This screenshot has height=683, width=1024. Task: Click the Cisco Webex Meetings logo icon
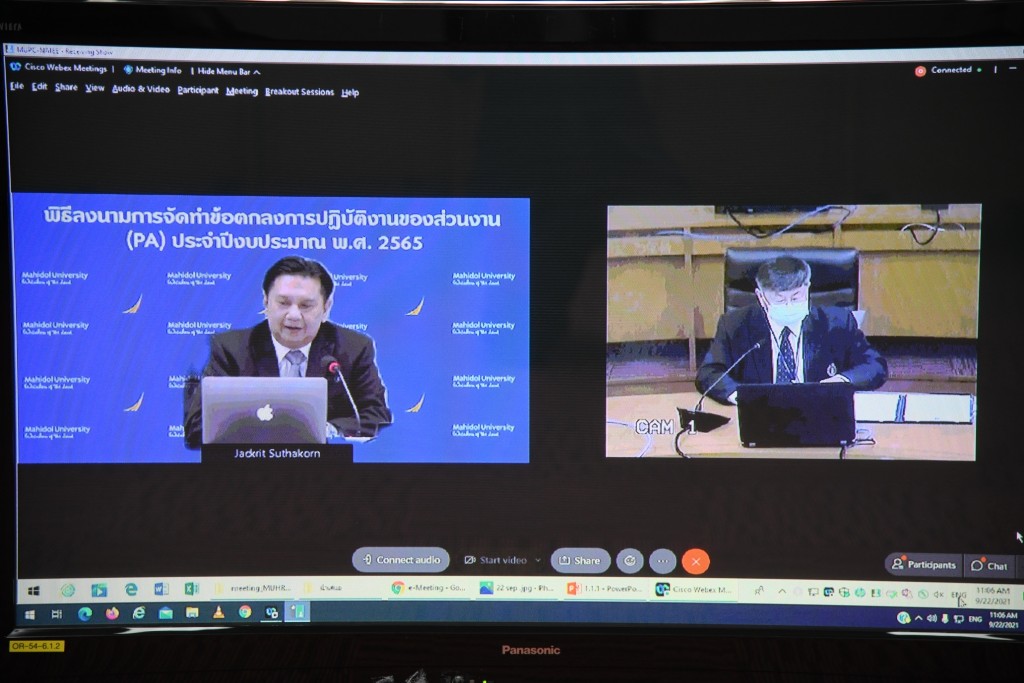click(x=16, y=67)
